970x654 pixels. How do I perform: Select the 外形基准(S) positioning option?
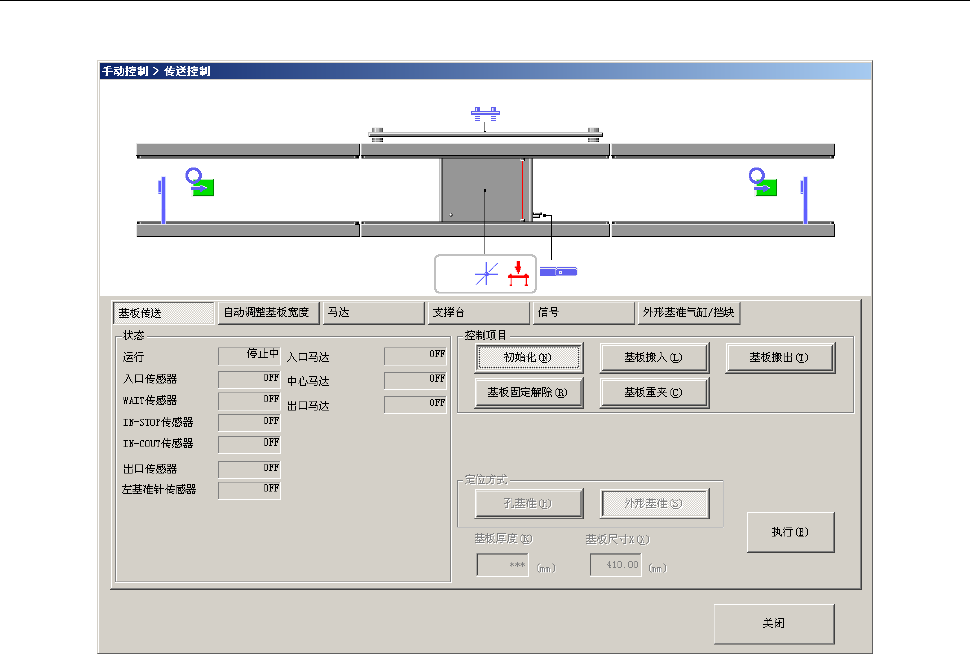(x=655, y=504)
